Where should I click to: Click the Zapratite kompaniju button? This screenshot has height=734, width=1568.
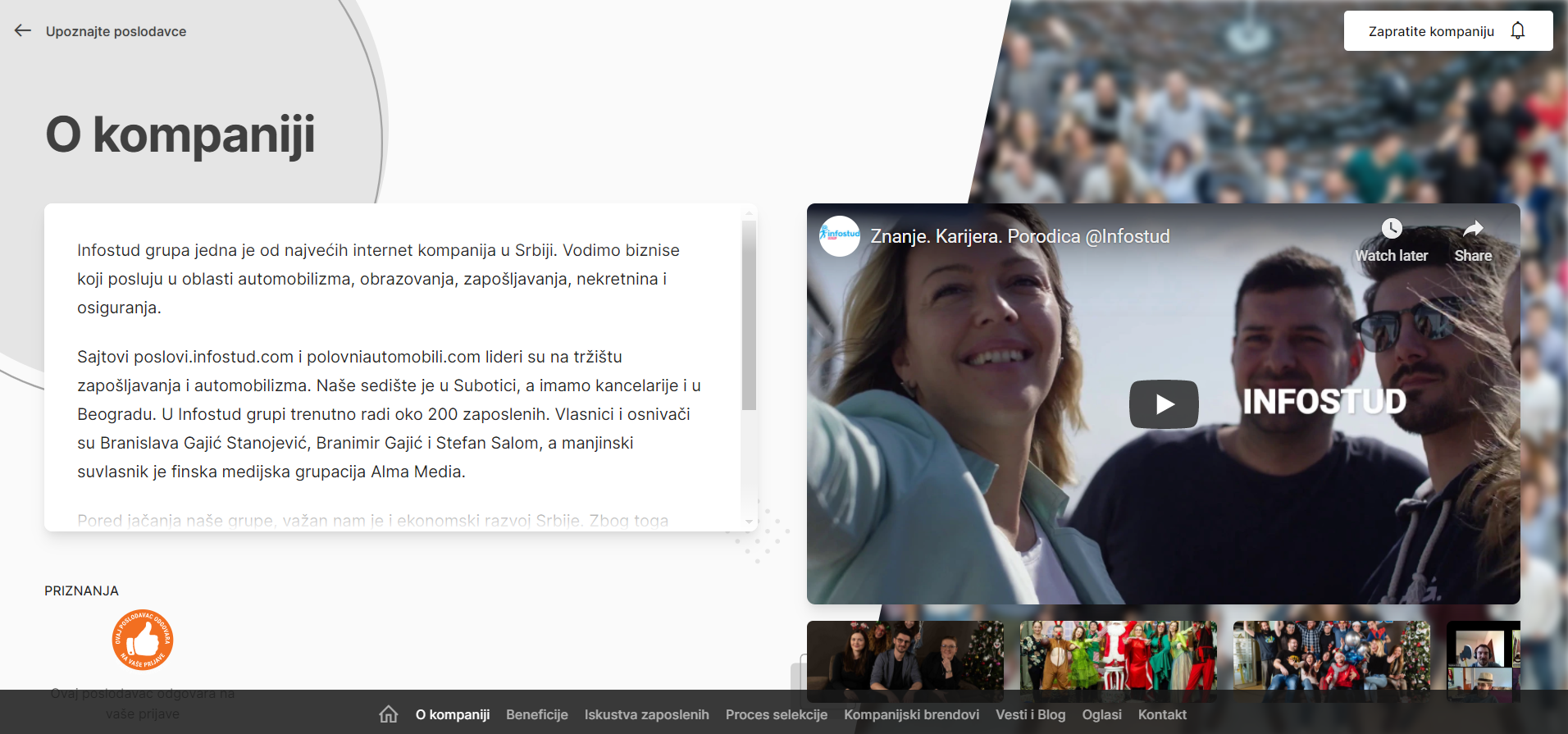pyautogui.click(x=1447, y=31)
